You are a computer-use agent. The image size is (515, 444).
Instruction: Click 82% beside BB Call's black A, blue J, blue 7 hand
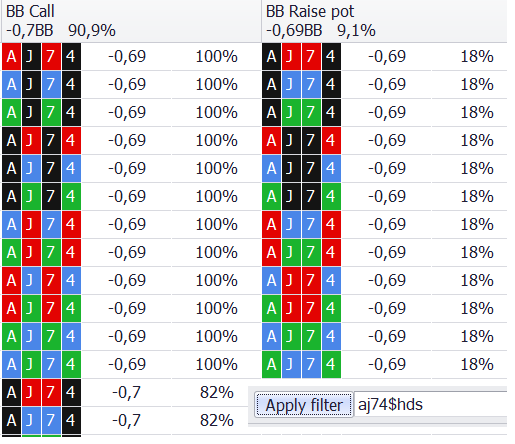(216, 420)
